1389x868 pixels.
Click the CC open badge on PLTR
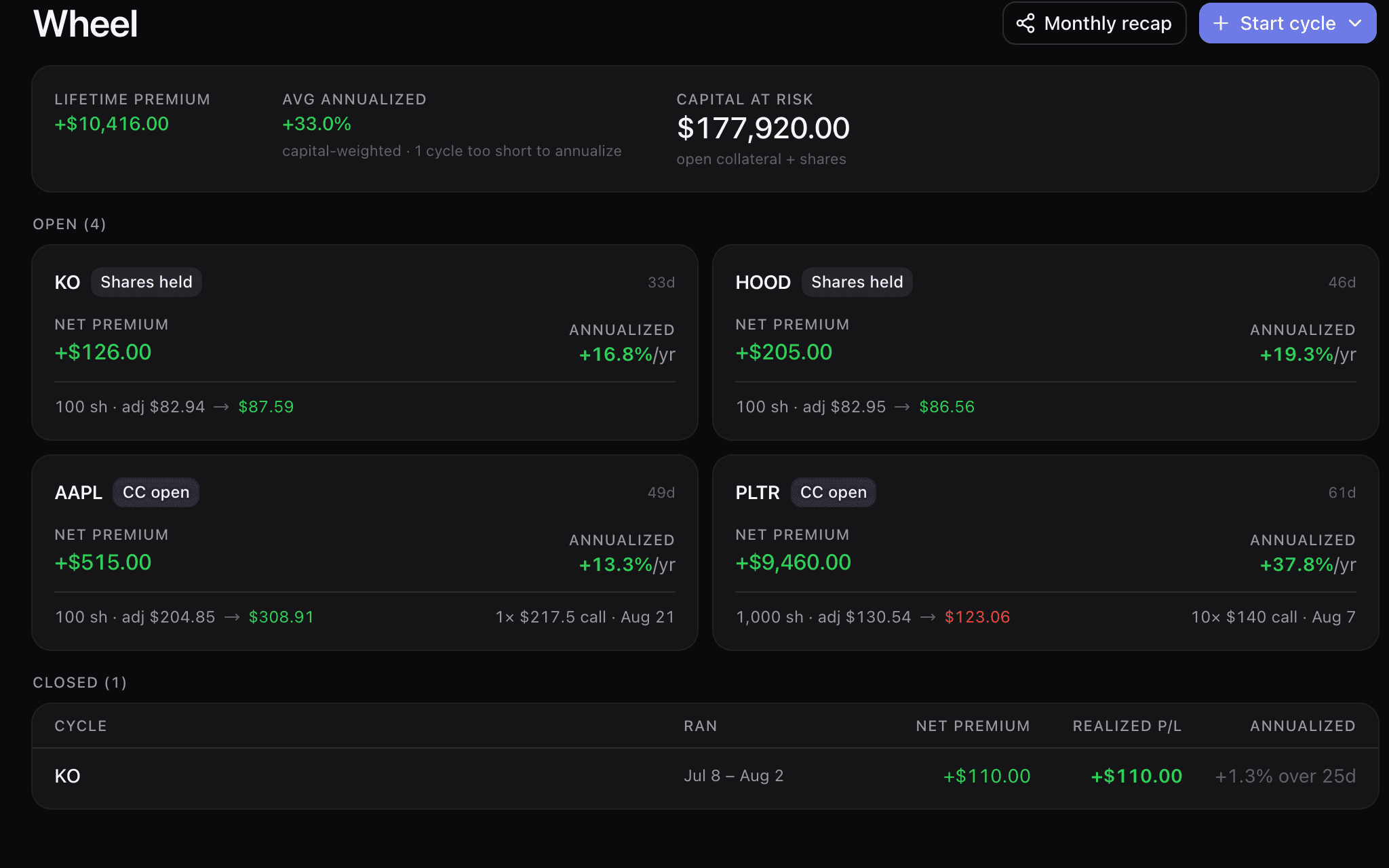pyautogui.click(x=834, y=492)
